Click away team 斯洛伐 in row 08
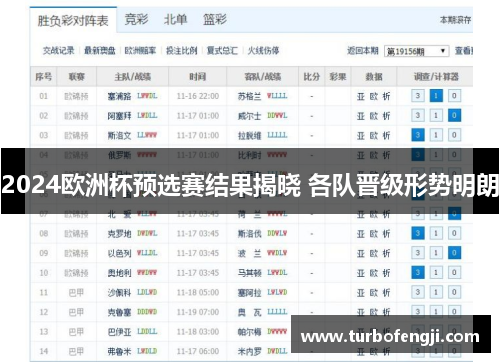Image resolution: width=500 pixels, height=362 pixels. pos(249,234)
